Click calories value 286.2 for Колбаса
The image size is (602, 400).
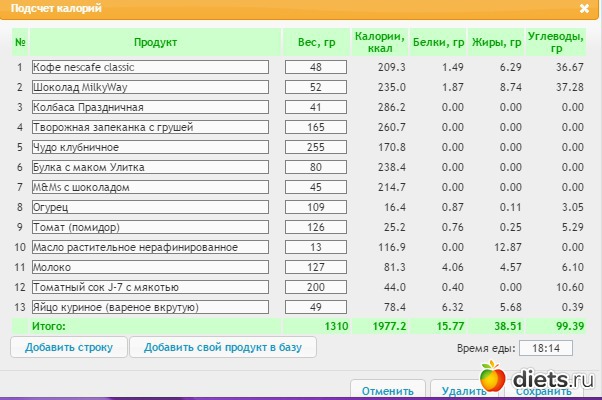(x=392, y=107)
